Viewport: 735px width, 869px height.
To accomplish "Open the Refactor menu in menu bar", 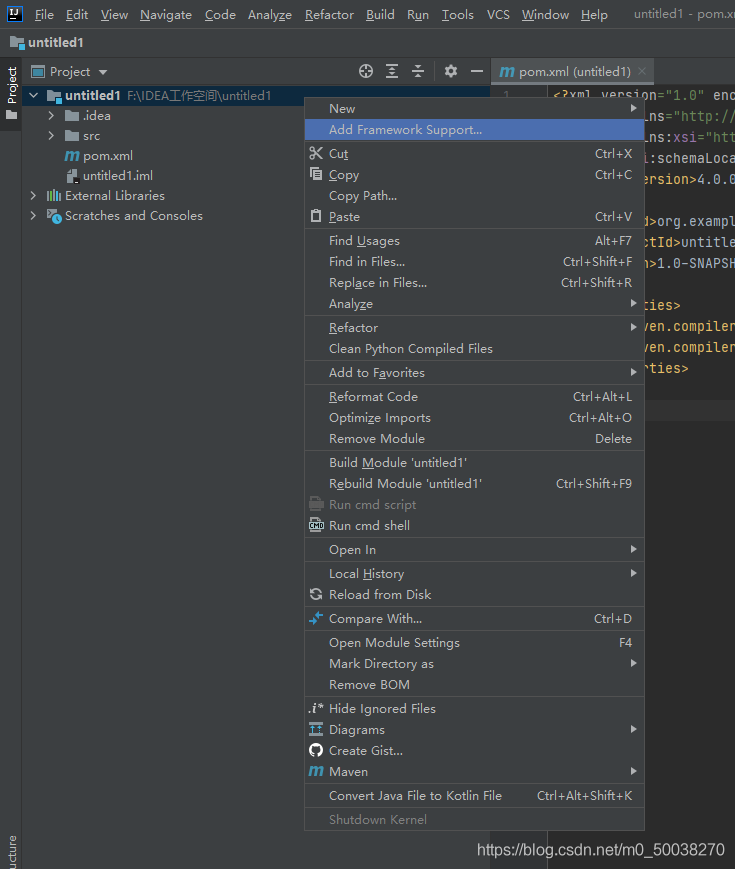I will point(329,15).
